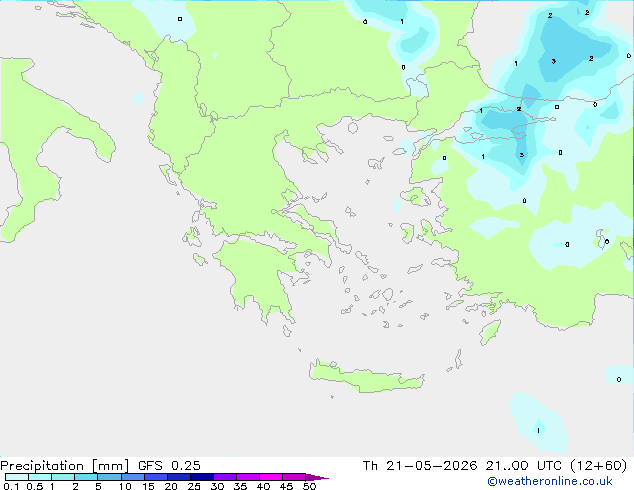
Task: Click the above-50 arrow tip of legend
Action: click(317, 477)
